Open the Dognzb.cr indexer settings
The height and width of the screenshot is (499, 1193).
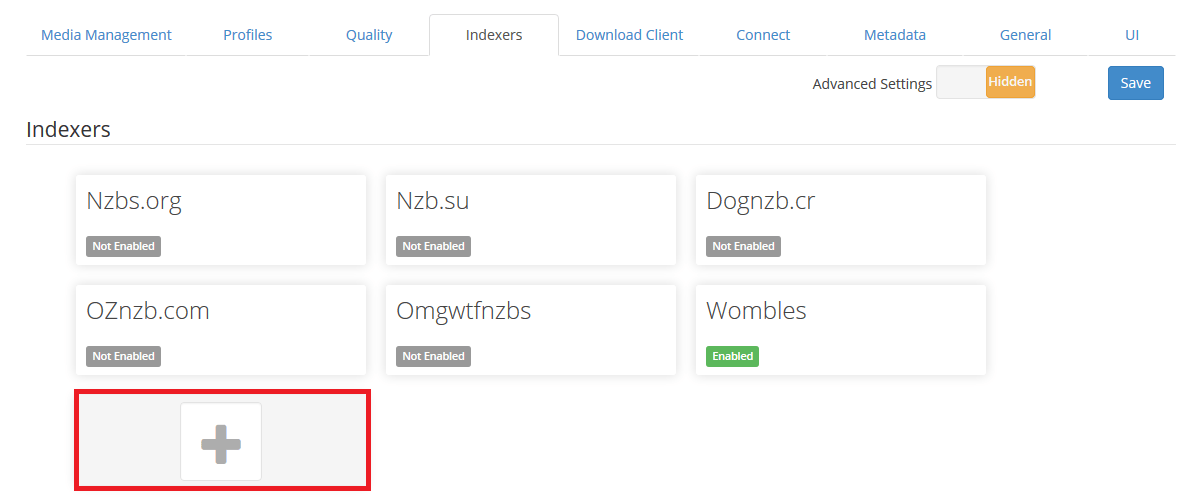pos(841,220)
